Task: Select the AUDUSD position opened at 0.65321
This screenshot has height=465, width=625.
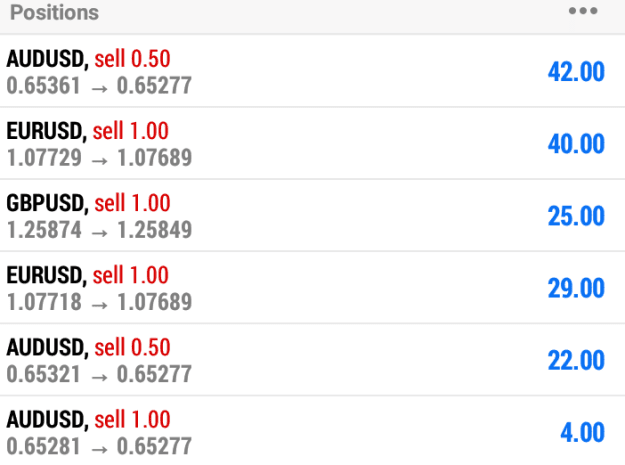Action: (x=312, y=360)
